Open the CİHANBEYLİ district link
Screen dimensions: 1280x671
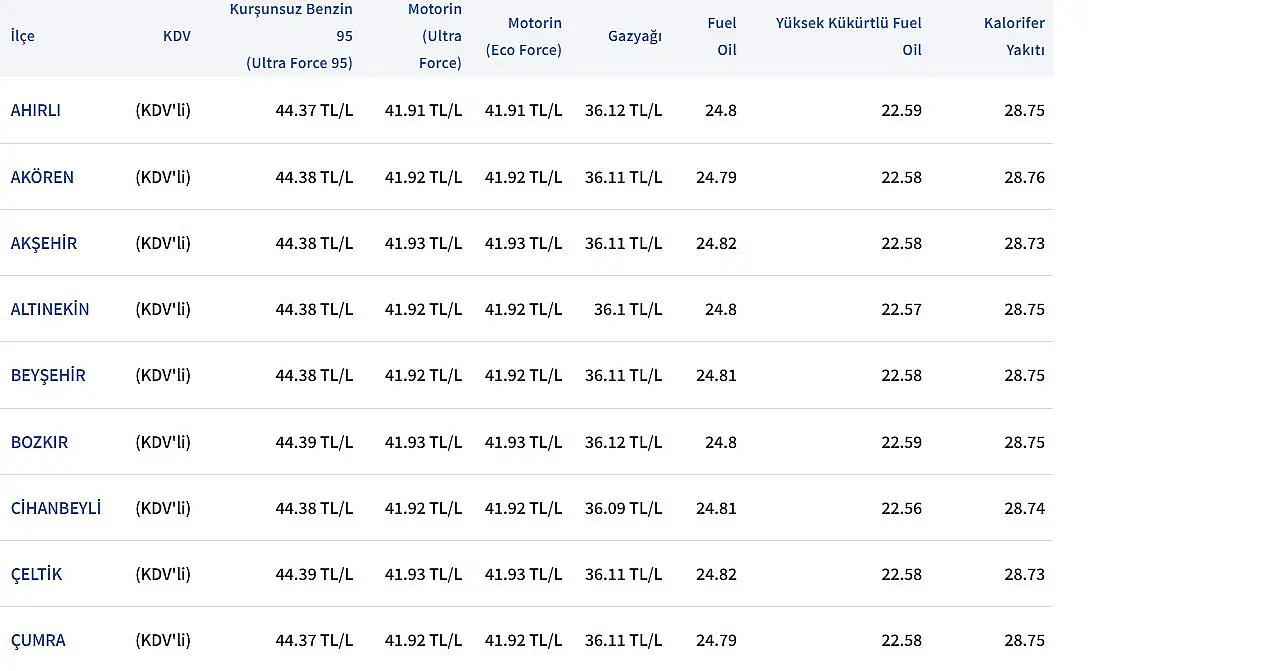point(56,508)
